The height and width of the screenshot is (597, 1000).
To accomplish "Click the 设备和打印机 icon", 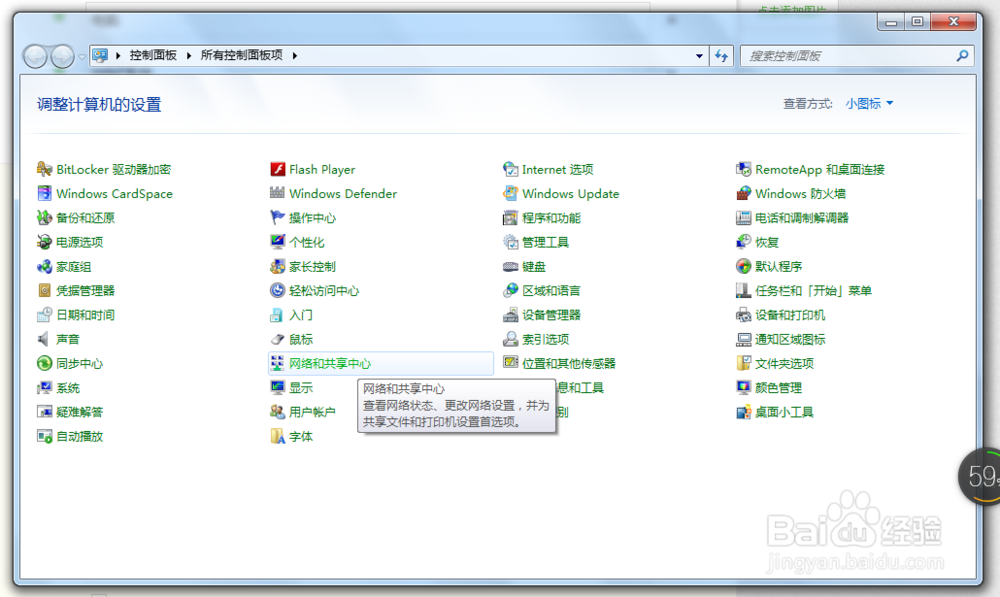I will (x=744, y=314).
